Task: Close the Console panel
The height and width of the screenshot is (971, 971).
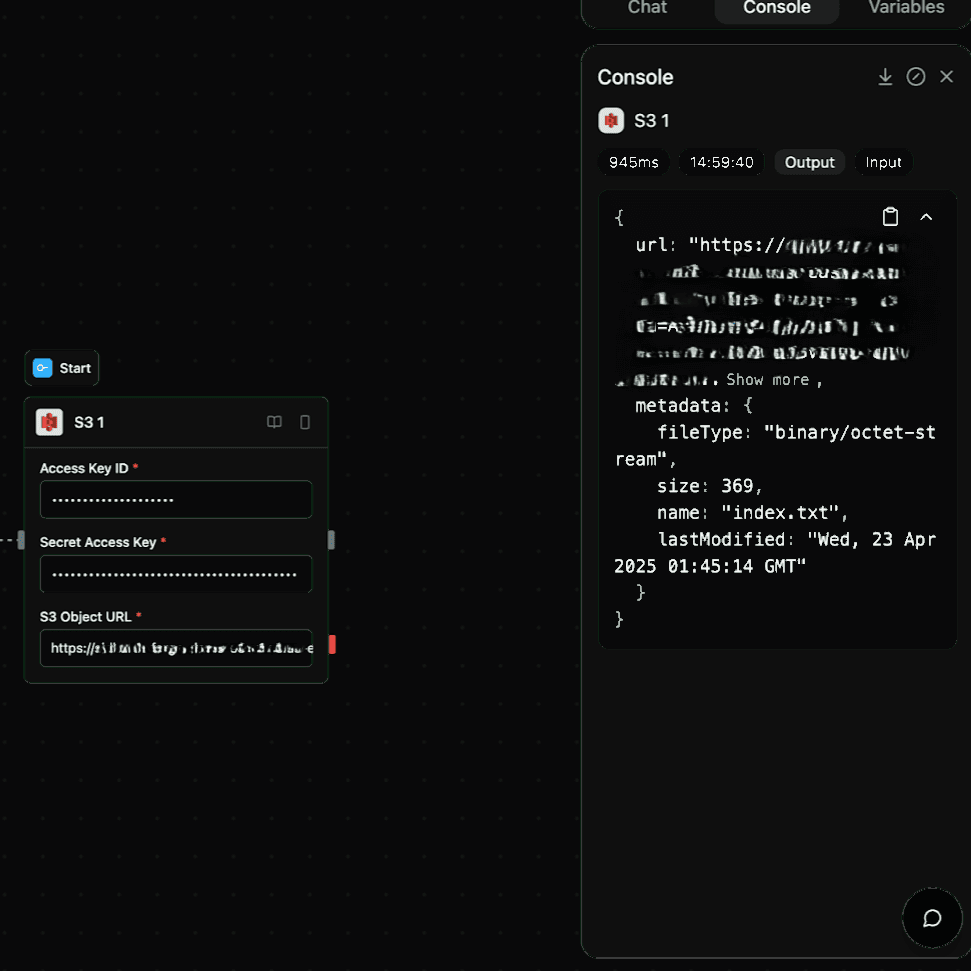Action: (x=946, y=76)
